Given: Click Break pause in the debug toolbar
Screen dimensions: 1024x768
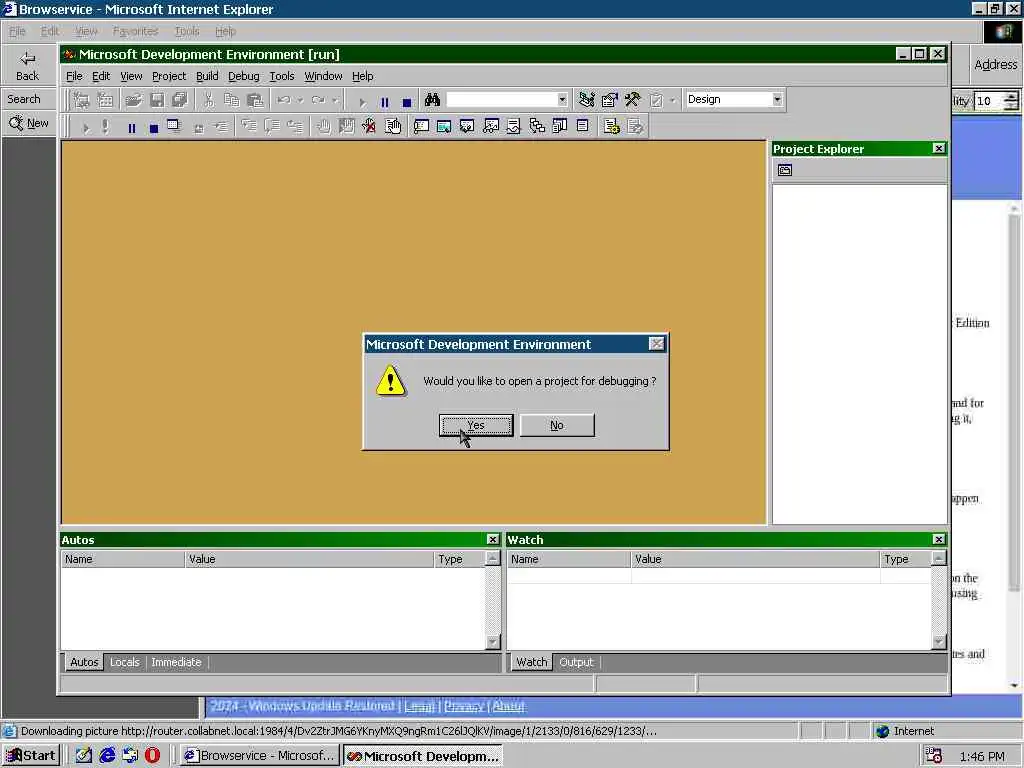Looking at the screenshot, I should point(131,128).
